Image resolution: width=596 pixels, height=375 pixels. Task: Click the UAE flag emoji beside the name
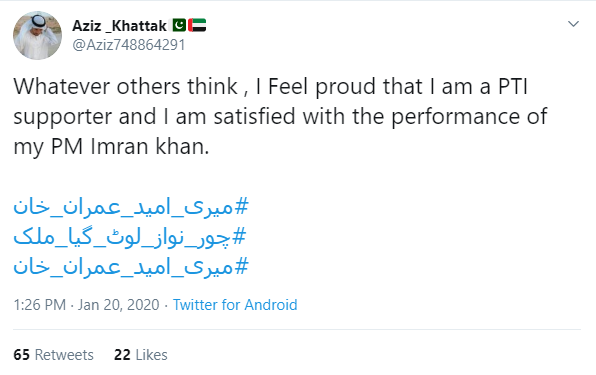(197, 25)
